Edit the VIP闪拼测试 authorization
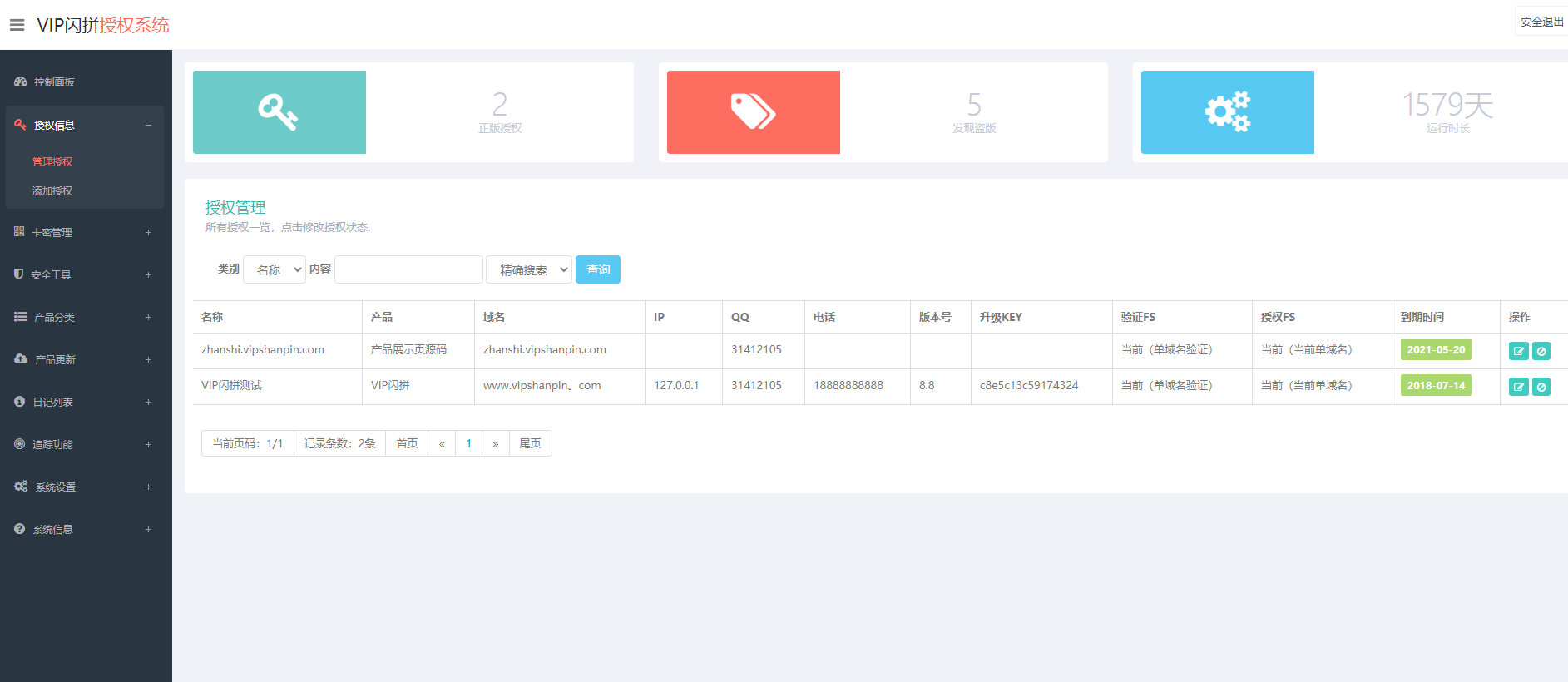 [1519, 387]
